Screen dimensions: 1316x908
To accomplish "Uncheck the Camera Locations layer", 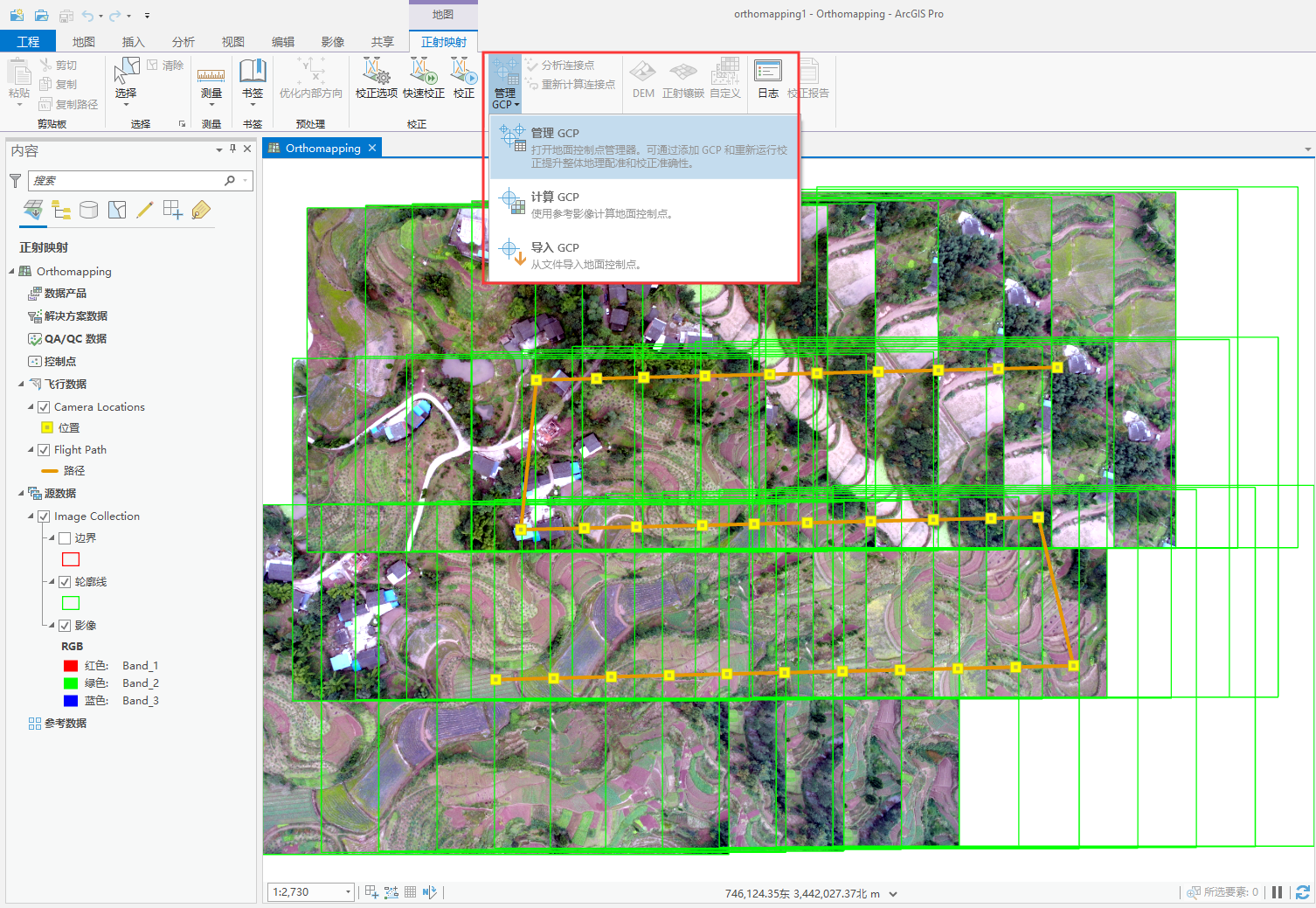I will click(44, 406).
